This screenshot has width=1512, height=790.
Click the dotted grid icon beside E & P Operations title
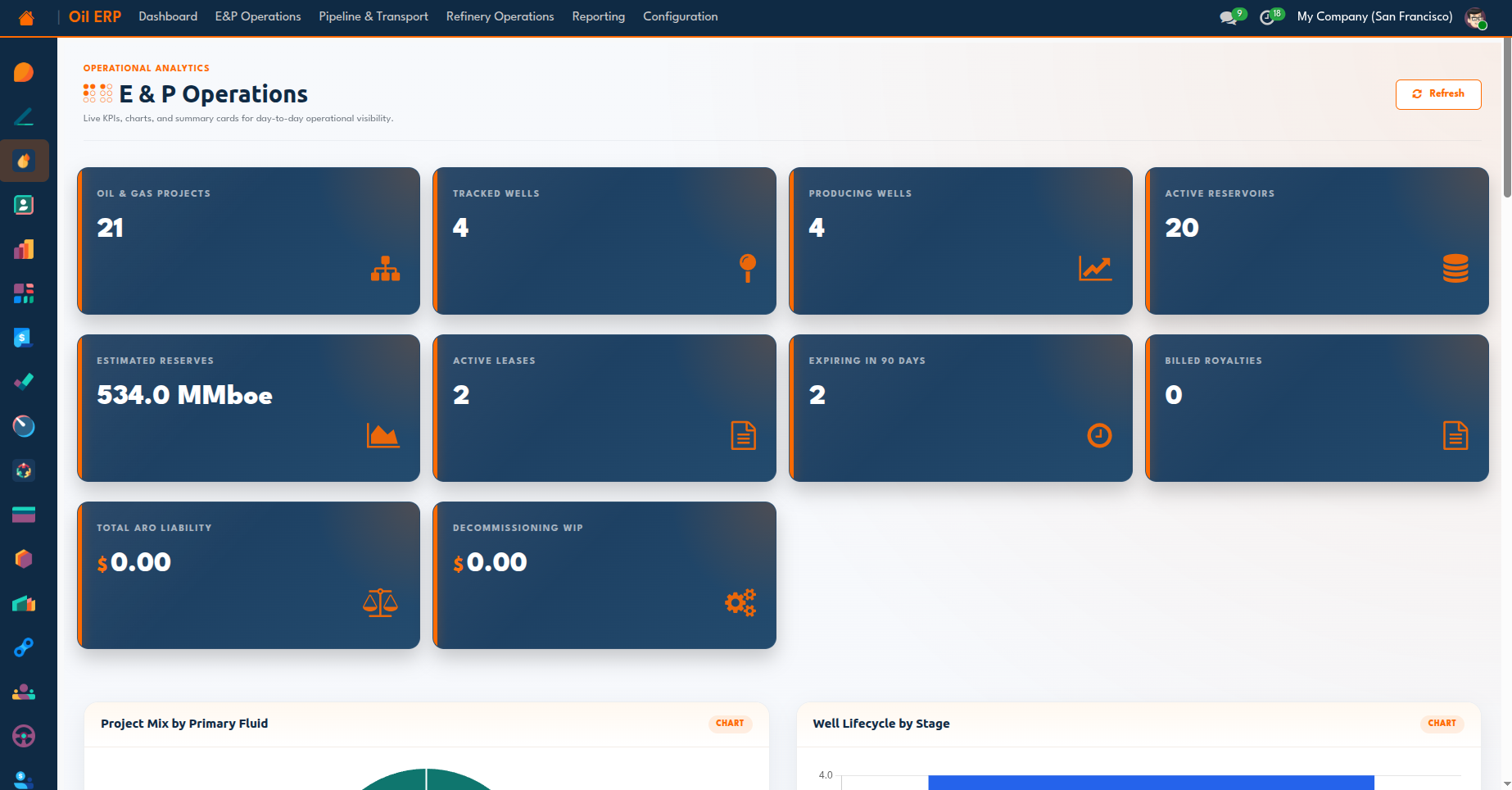click(97, 93)
